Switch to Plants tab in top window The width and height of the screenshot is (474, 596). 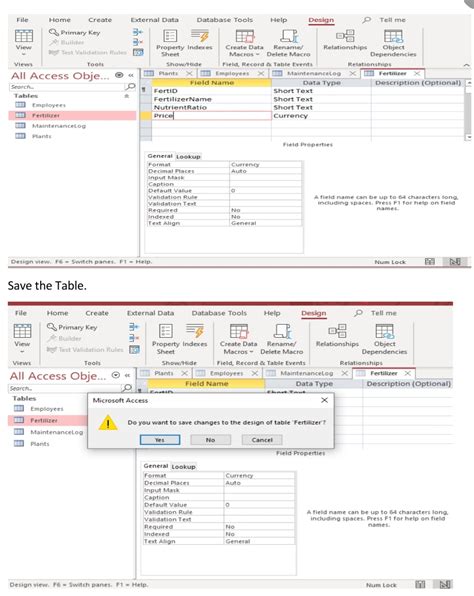pyautogui.click(x=168, y=73)
